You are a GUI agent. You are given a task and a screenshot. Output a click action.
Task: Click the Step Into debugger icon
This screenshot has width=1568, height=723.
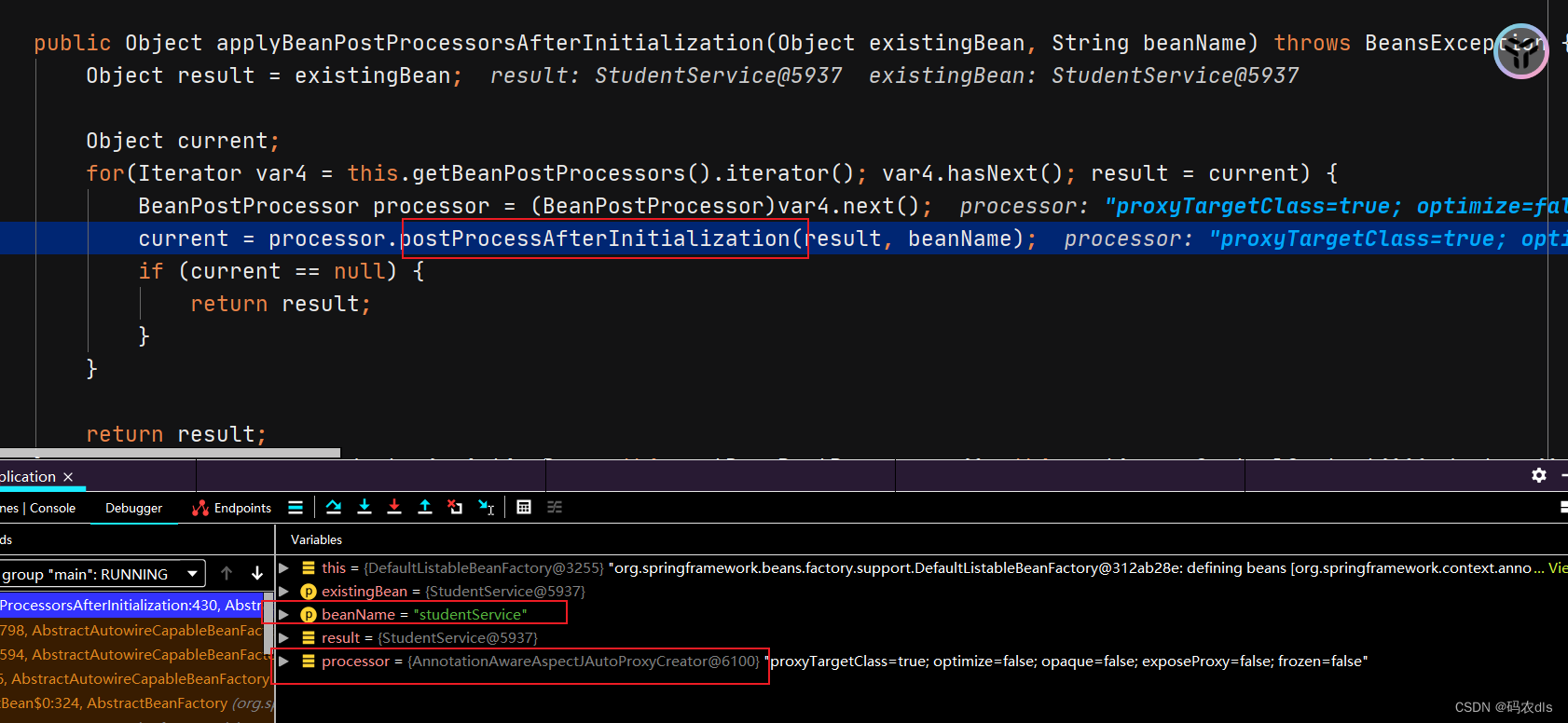tap(364, 507)
